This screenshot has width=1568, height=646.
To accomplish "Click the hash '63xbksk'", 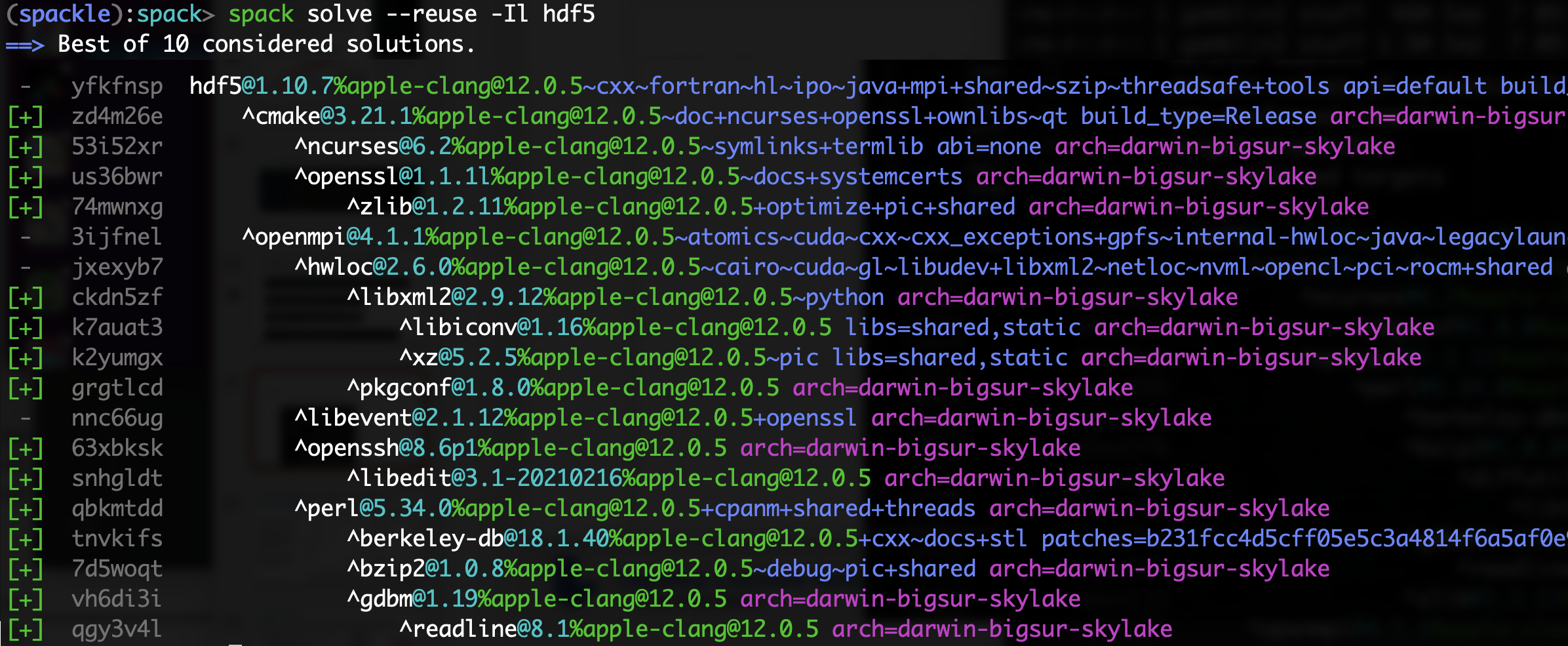I will tap(117, 448).
